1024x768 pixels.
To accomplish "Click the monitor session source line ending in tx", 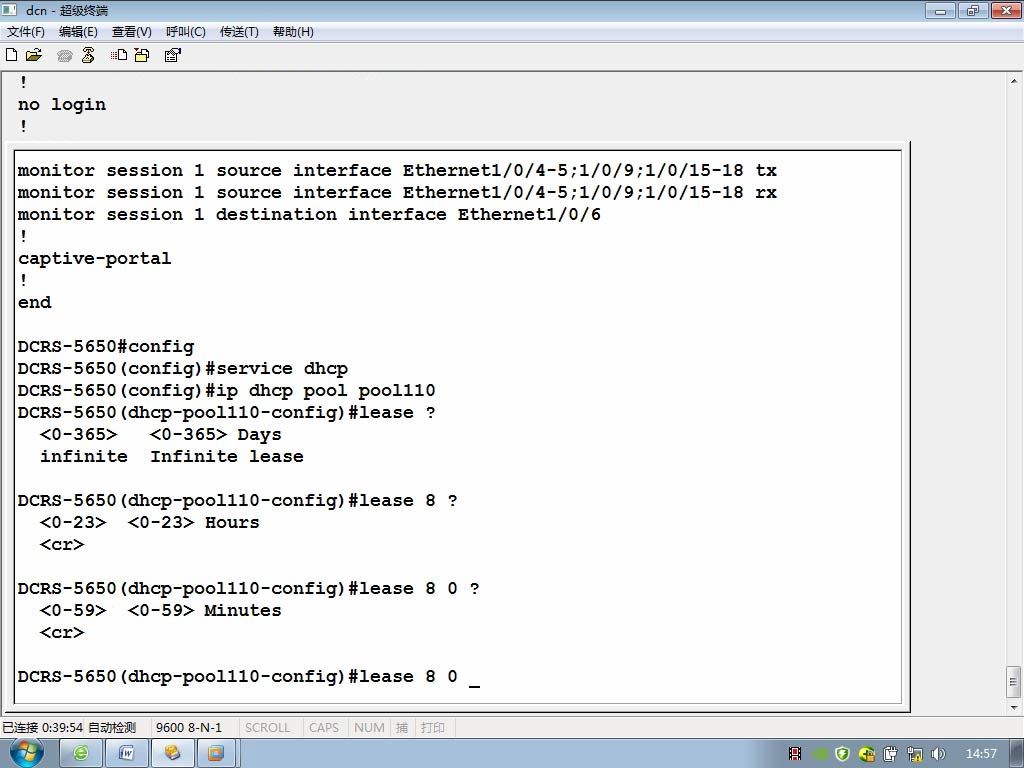I will click(x=397, y=170).
